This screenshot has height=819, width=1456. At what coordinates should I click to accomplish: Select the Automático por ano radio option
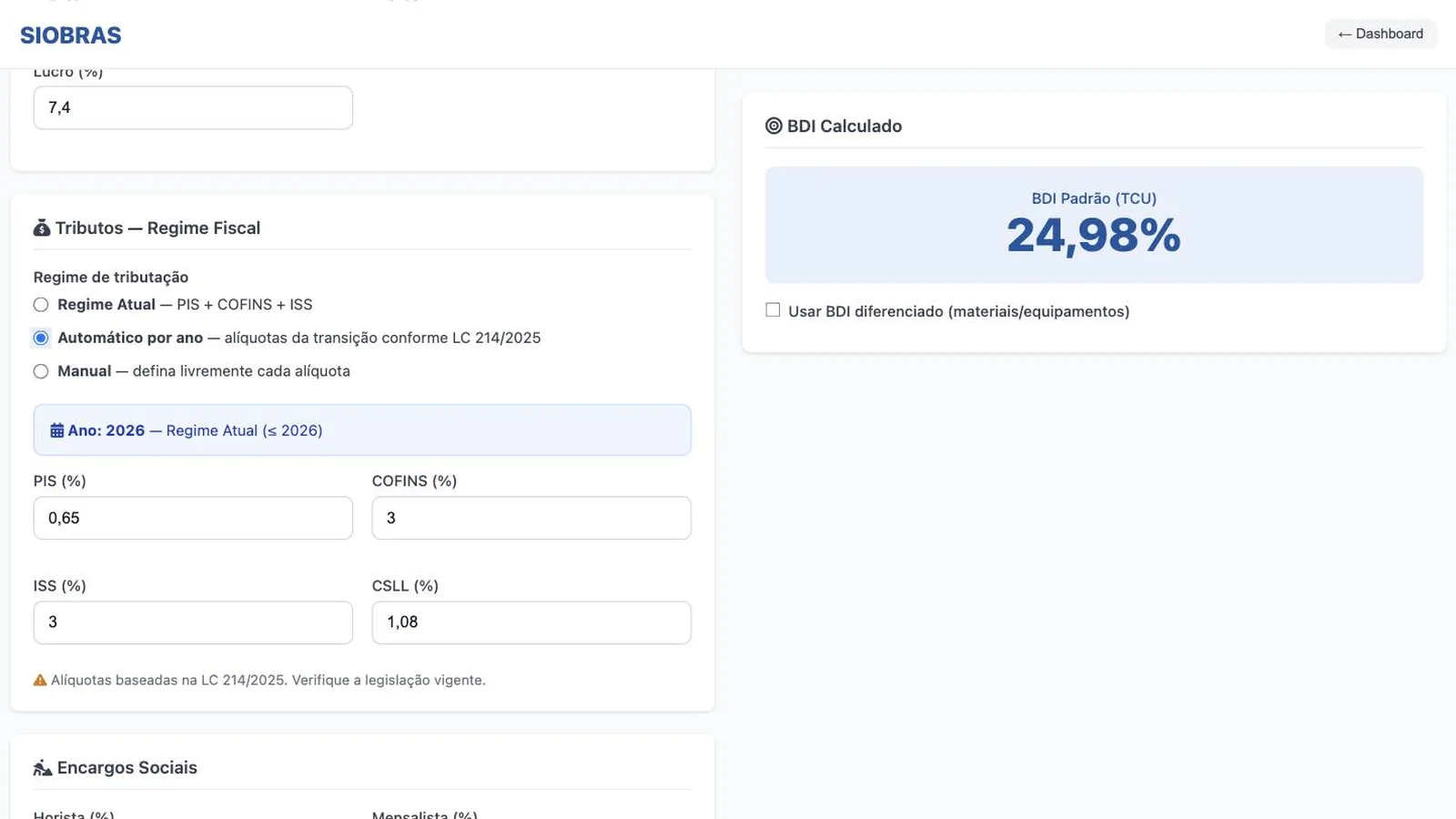41,339
